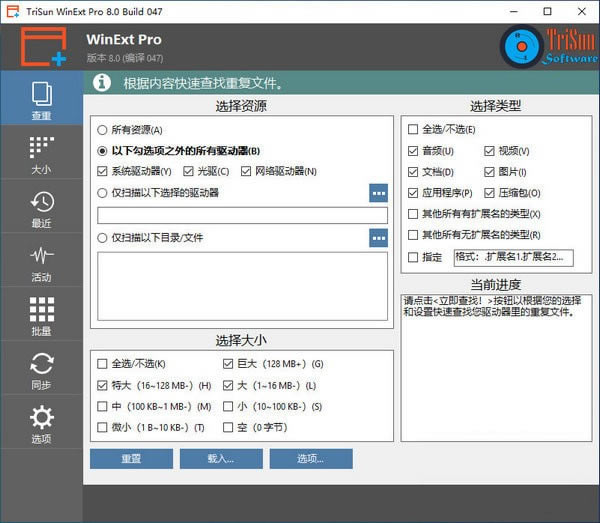Choose 仅扫描以下目录/文件 radio option
600x523 pixels.
(103, 238)
